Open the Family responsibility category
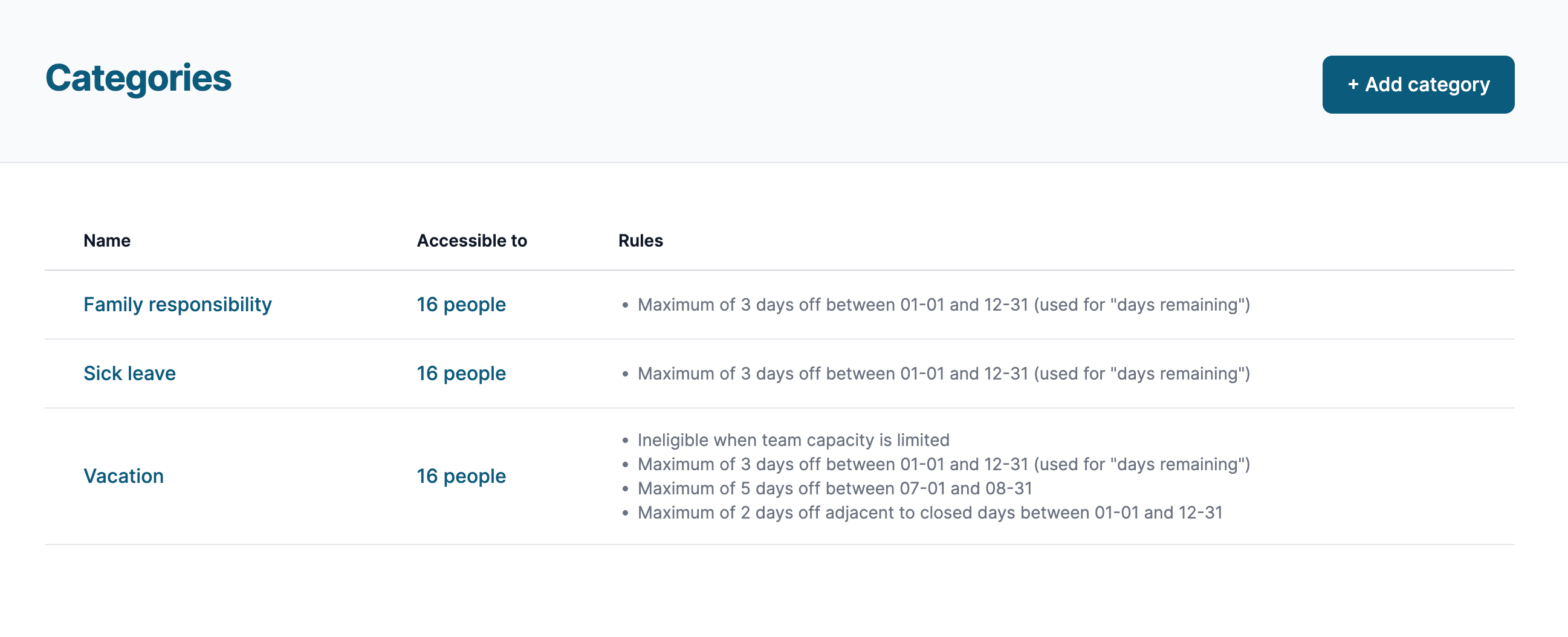Image resolution: width=1568 pixels, height=637 pixels. tap(178, 304)
